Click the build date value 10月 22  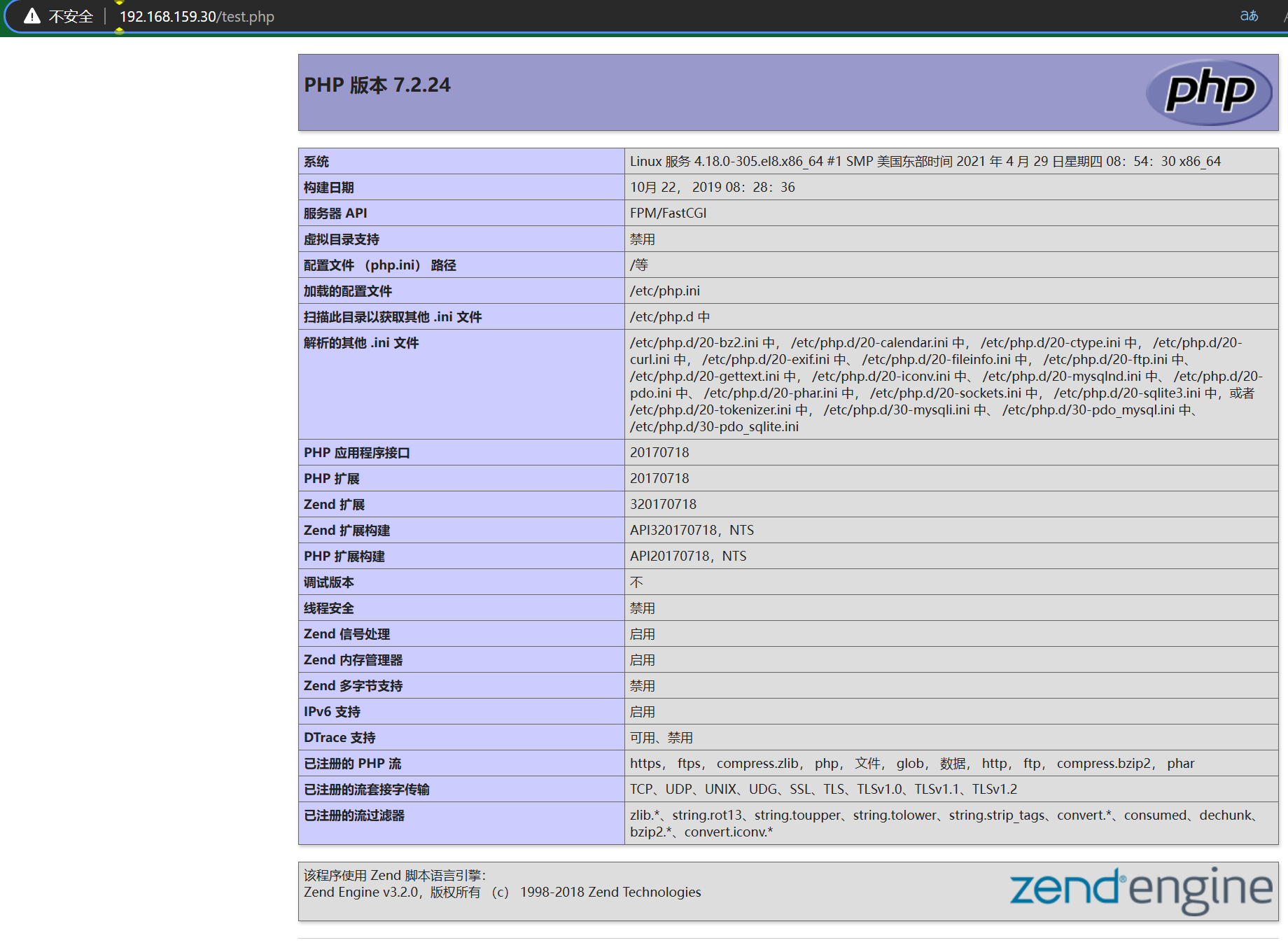click(x=713, y=187)
